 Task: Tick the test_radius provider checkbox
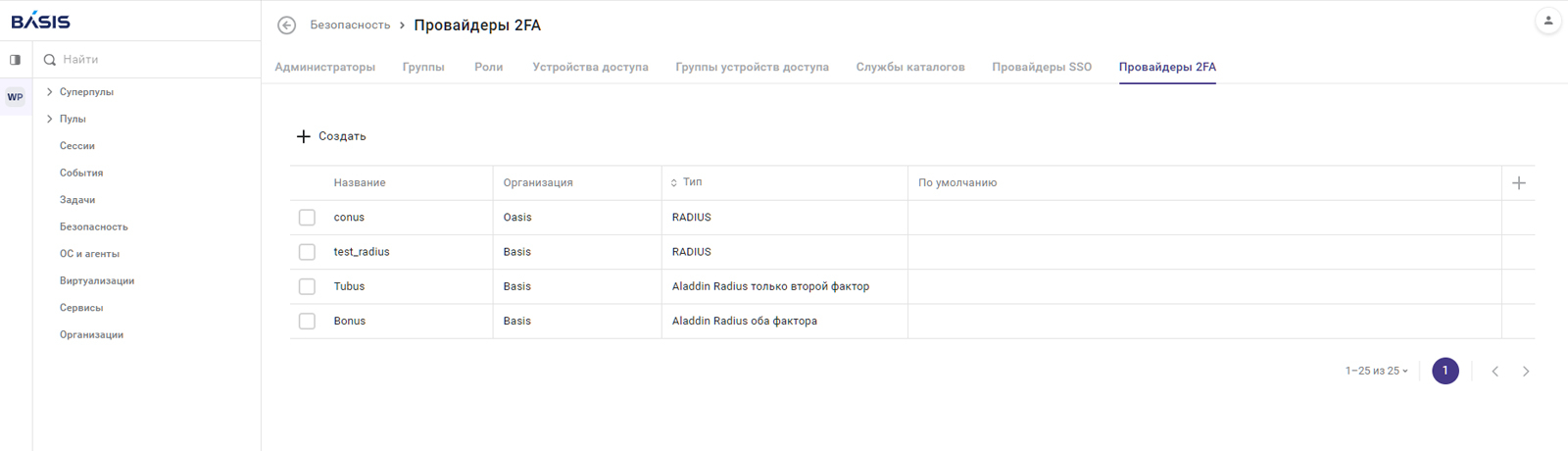307,252
